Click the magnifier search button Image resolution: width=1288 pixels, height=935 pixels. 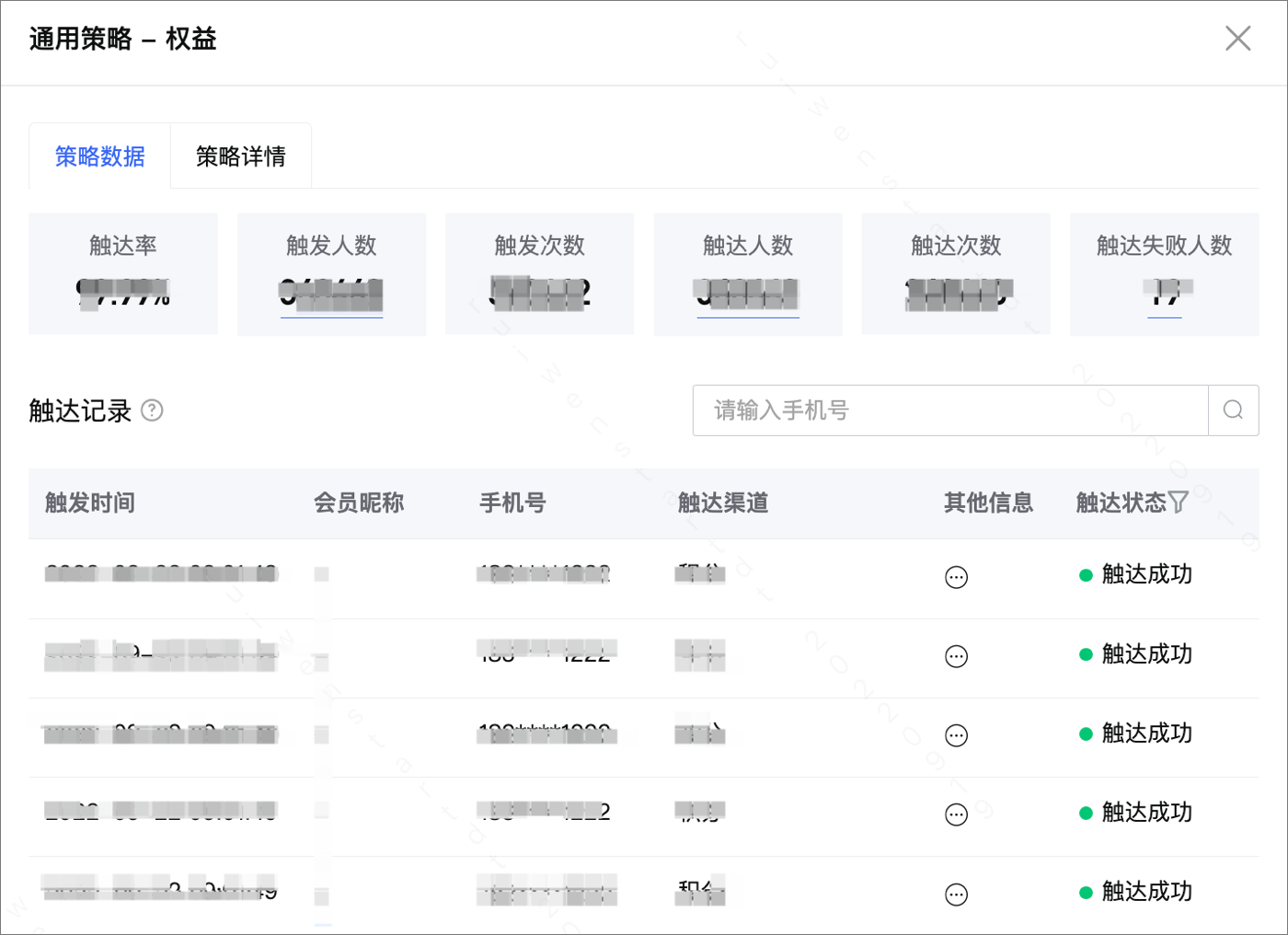tap(1233, 410)
